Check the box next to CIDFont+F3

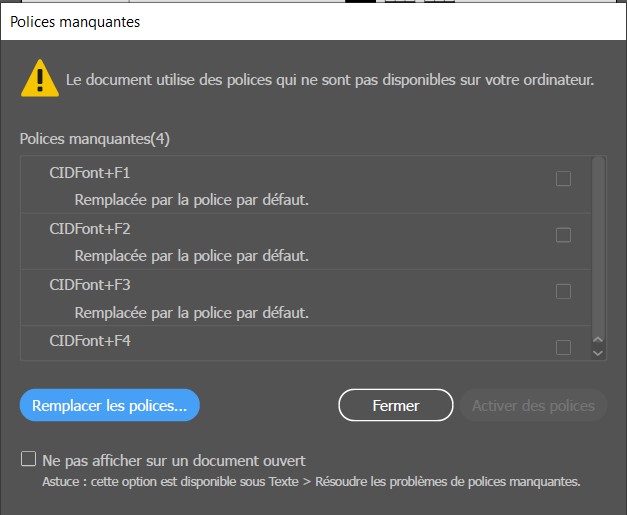click(563, 291)
